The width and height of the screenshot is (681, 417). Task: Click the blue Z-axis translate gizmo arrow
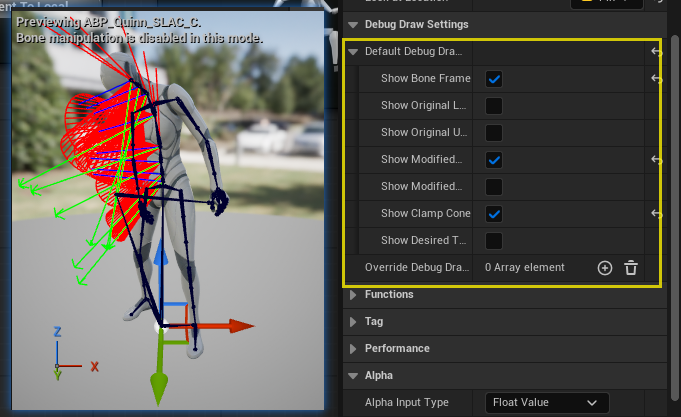coord(161,252)
